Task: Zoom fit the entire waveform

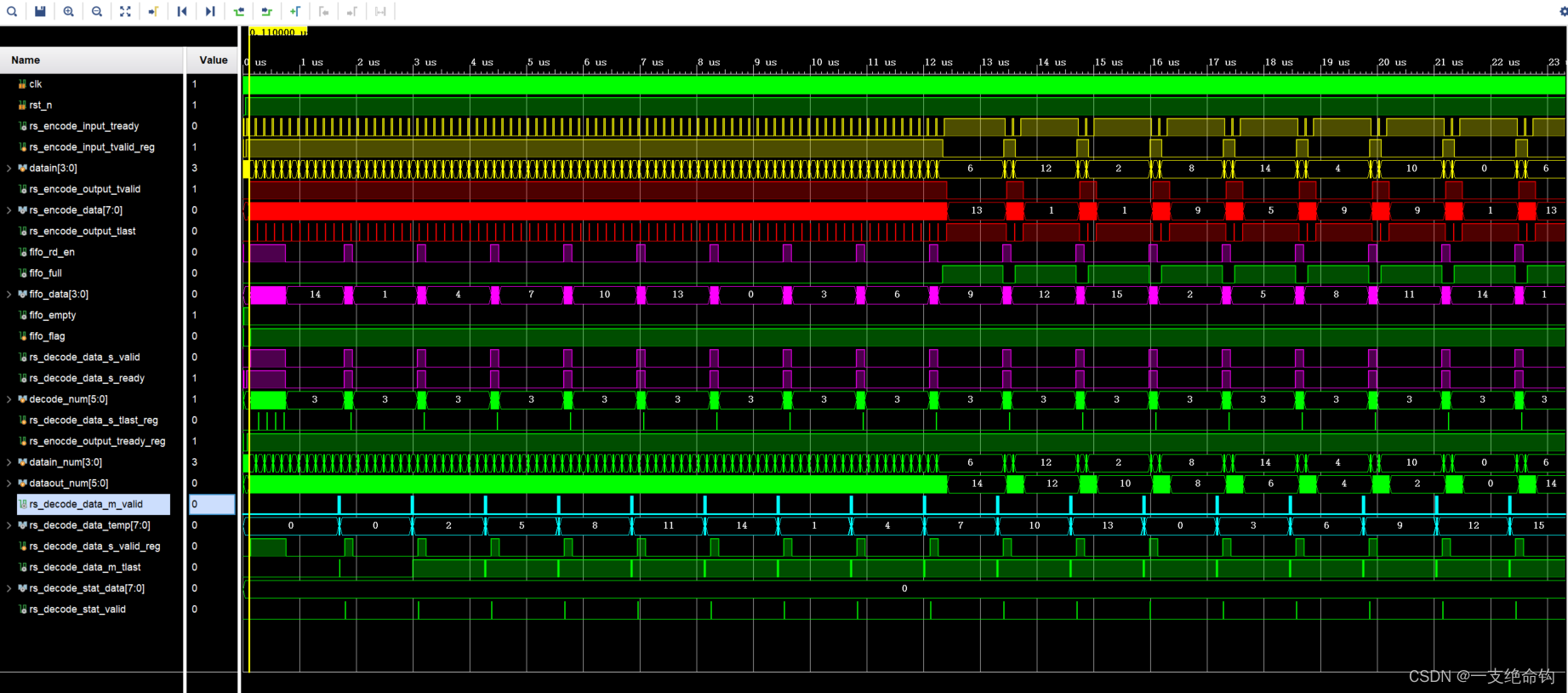Action: (x=125, y=11)
